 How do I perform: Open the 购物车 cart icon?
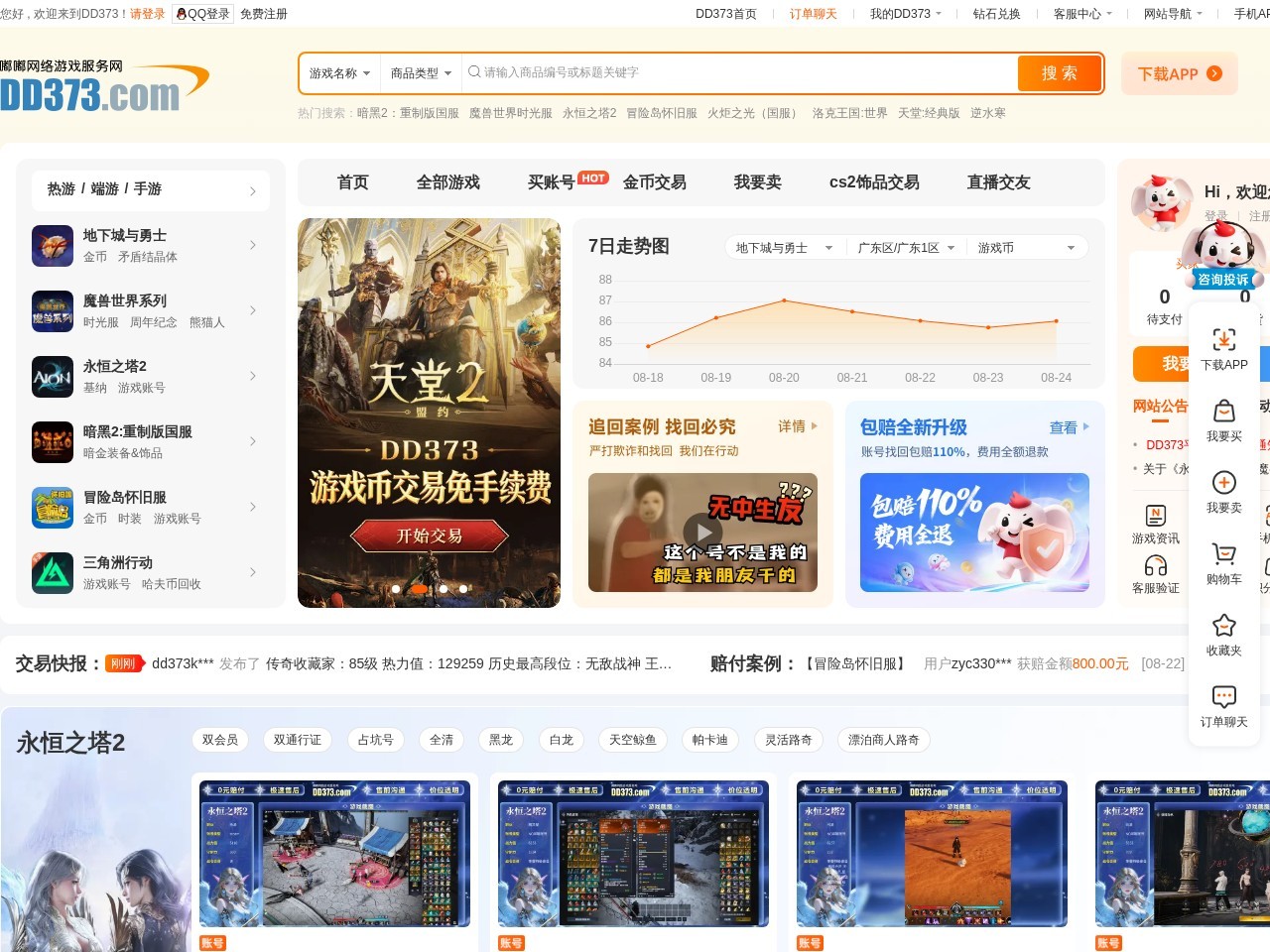click(x=1224, y=553)
